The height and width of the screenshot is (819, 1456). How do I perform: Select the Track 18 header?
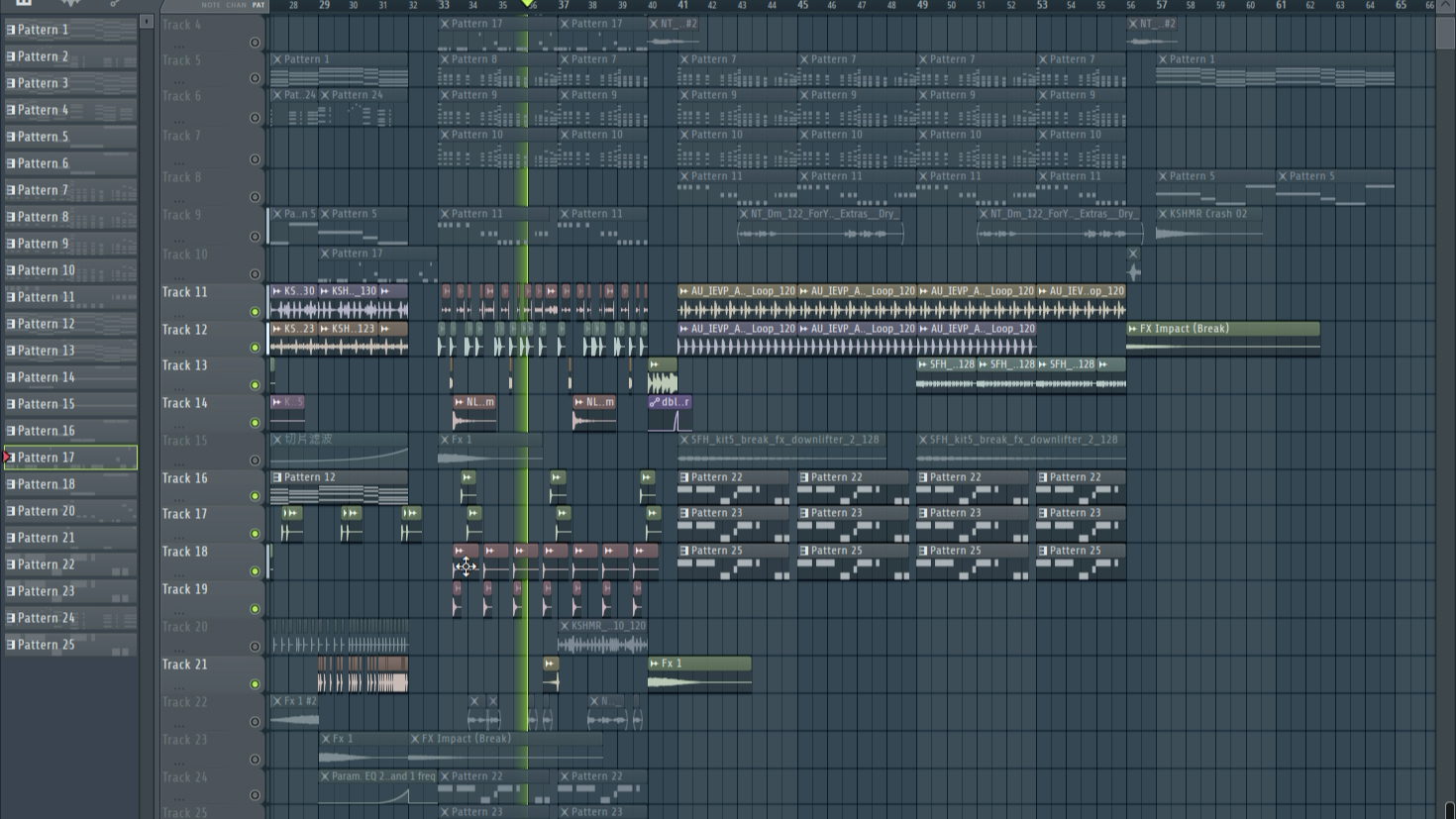pyautogui.click(x=213, y=562)
